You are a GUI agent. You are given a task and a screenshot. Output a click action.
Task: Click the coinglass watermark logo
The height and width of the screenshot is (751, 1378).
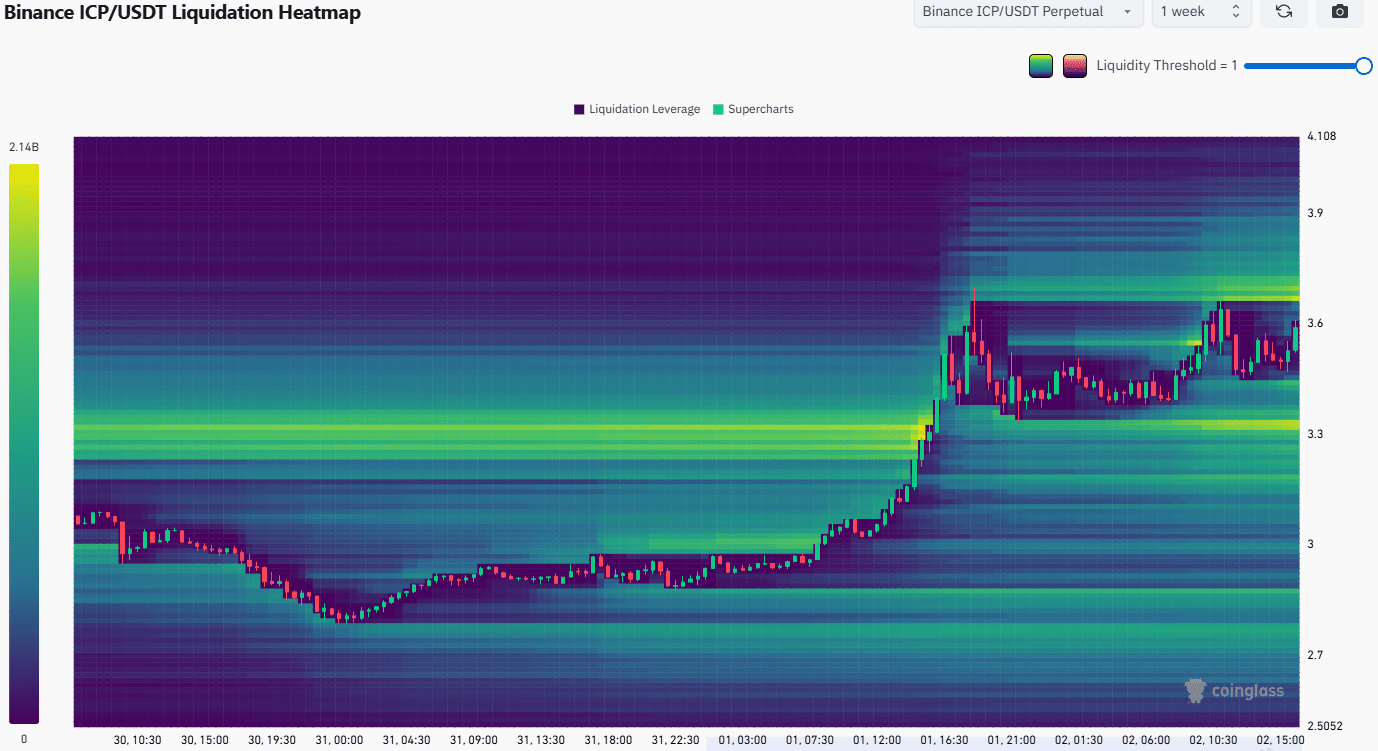click(x=1234, y=690)
